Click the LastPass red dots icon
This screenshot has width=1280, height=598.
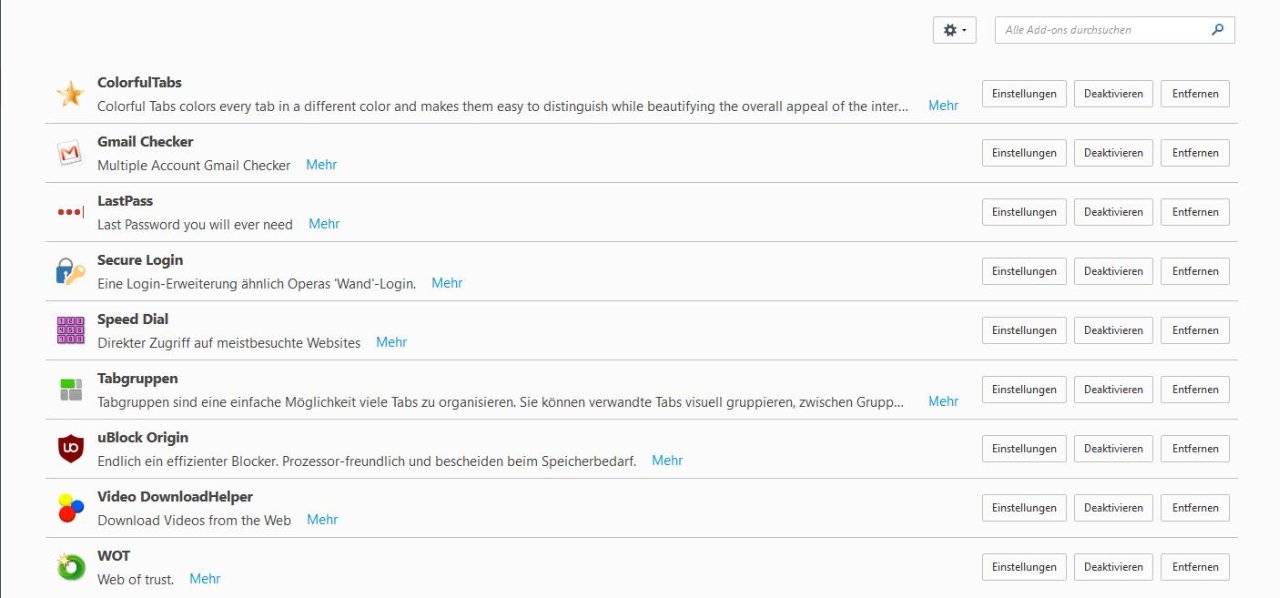coord(70,212)
